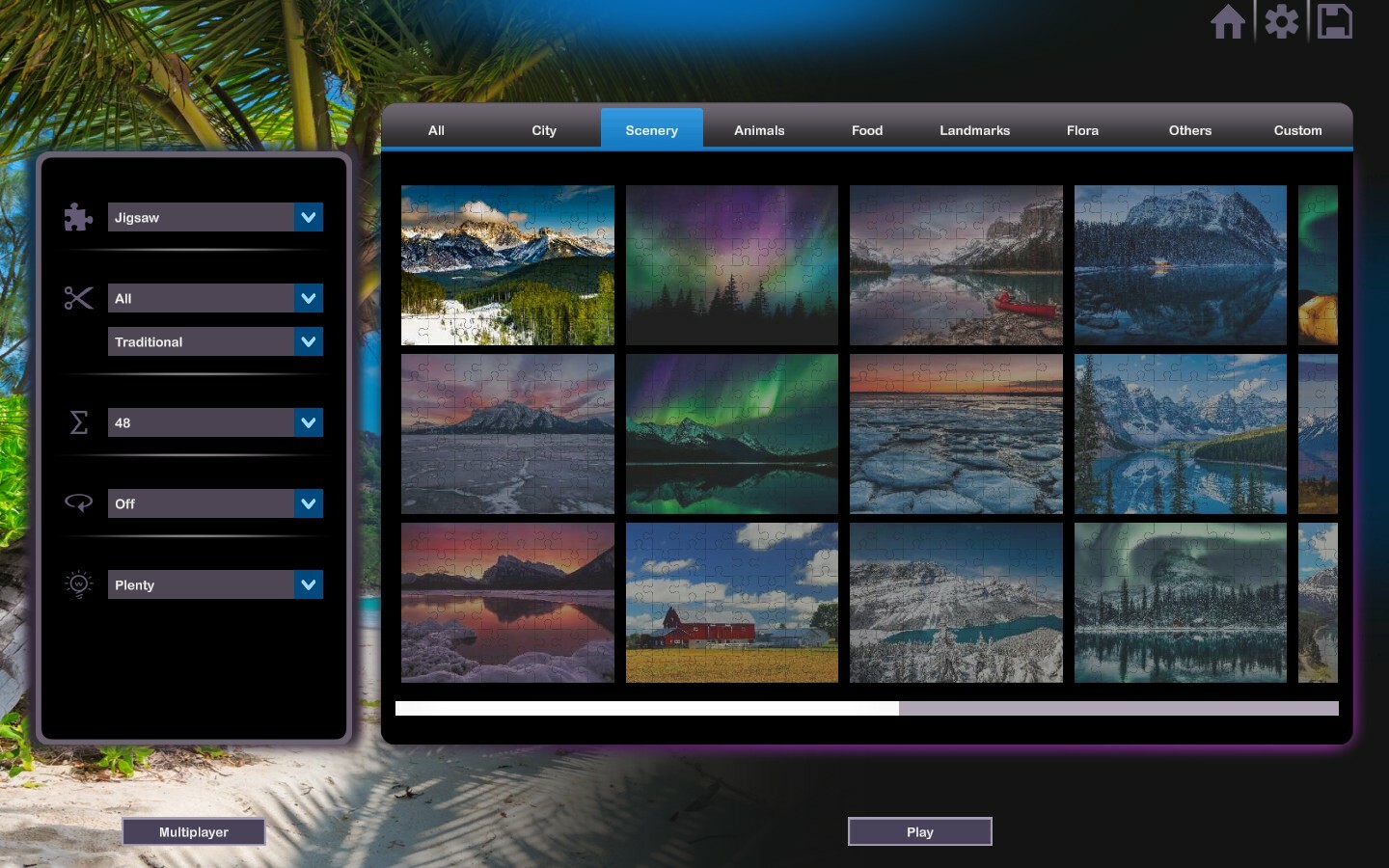Open Multiplayer mode

coord(193,831)
